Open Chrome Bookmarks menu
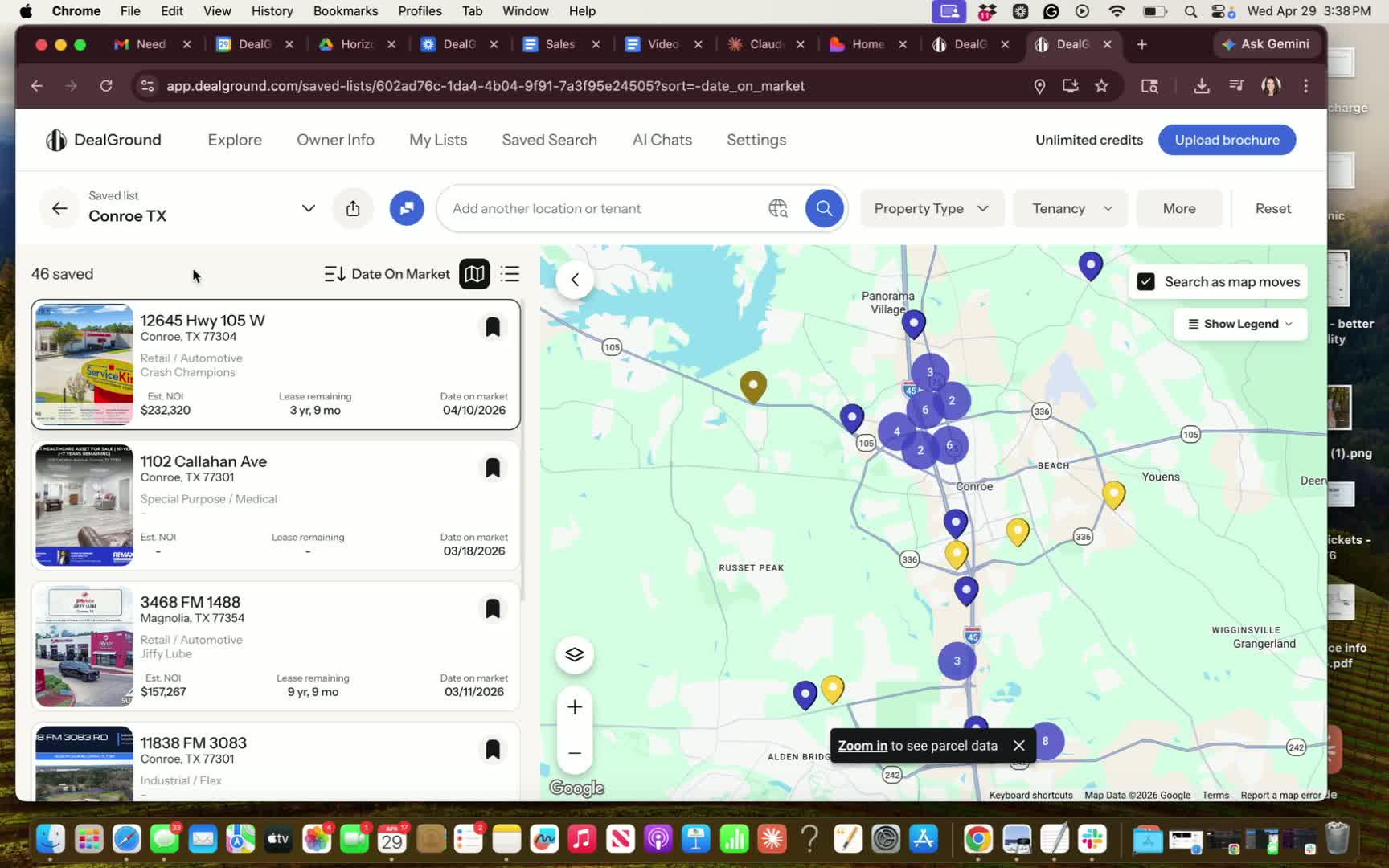1389x868 pixels. [x=345, y=11]
